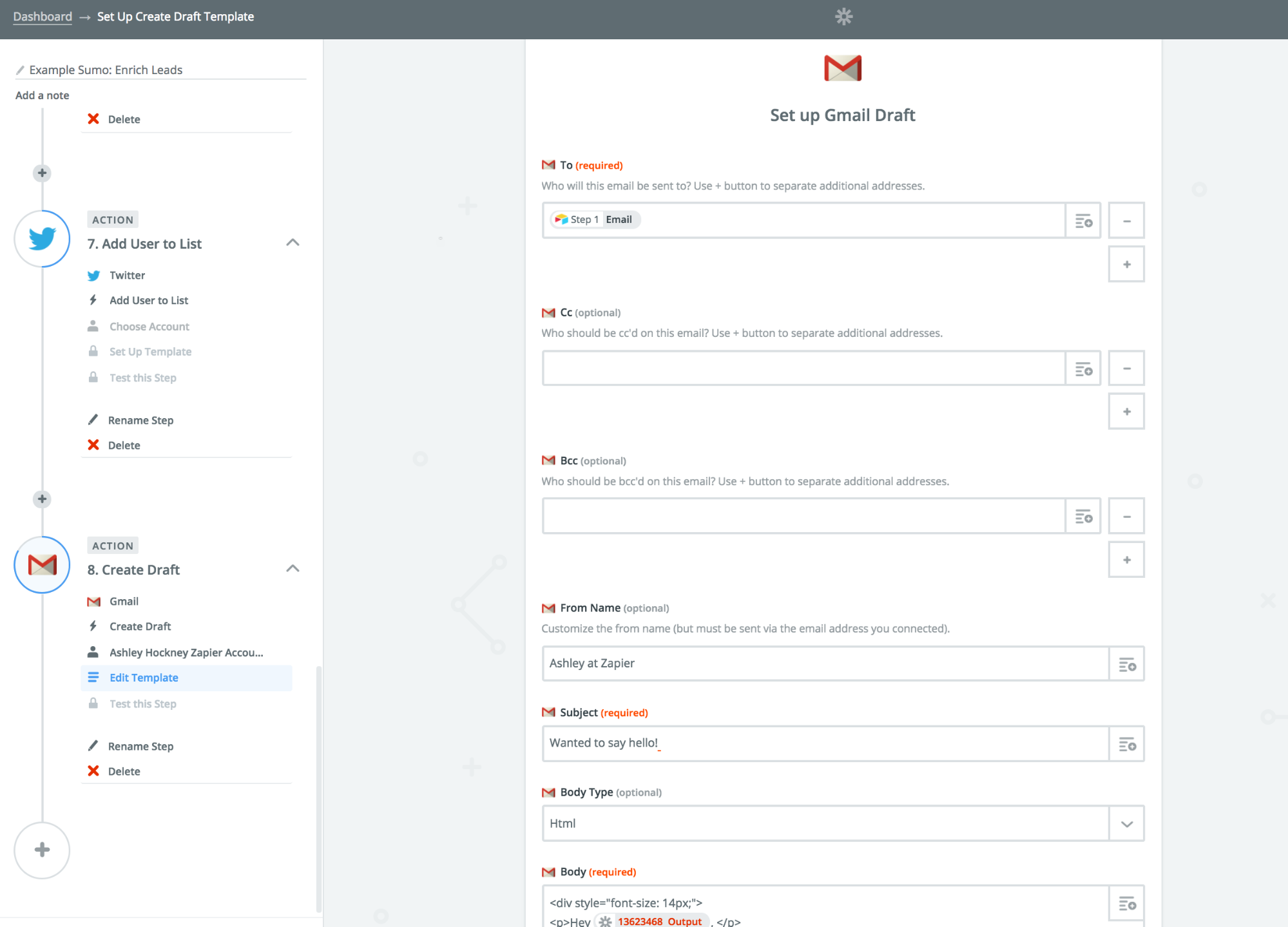The image size is (1288, 927).
Task: Select Edit Template in step 8
Action: tap(186, 678)
